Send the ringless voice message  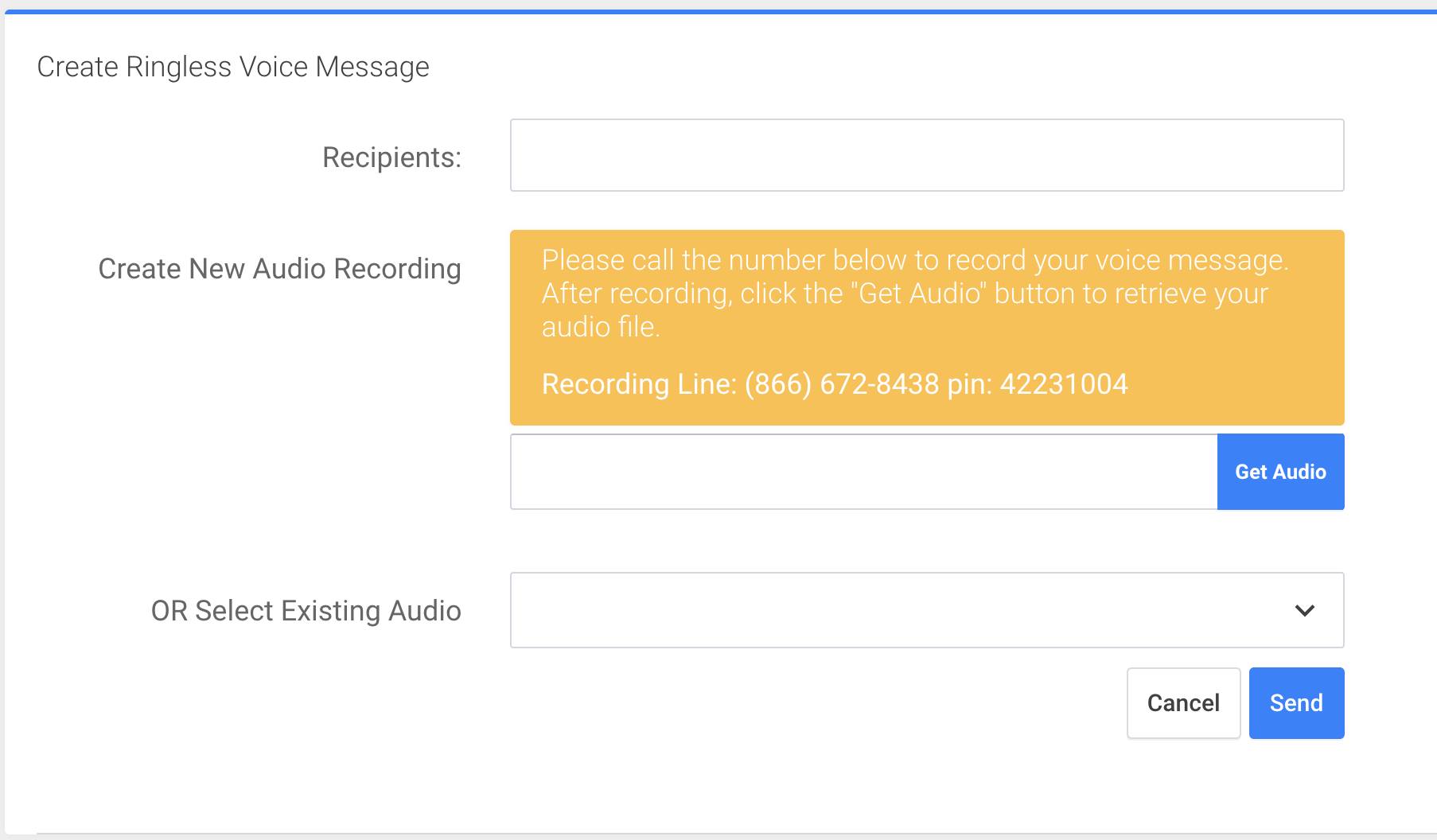(x=1297, y=703)
